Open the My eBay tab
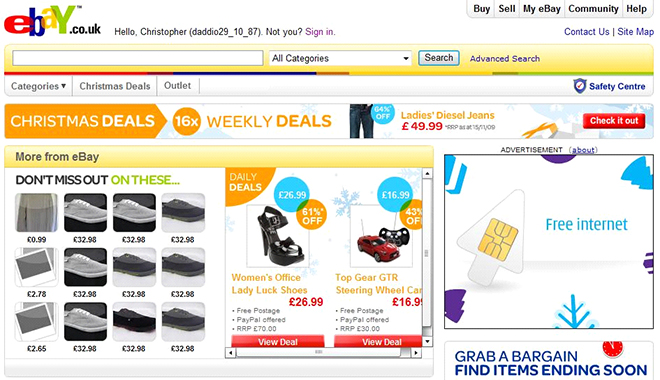Image resolution: width=660 pixels, height=380 pixels. click(542, 9)
